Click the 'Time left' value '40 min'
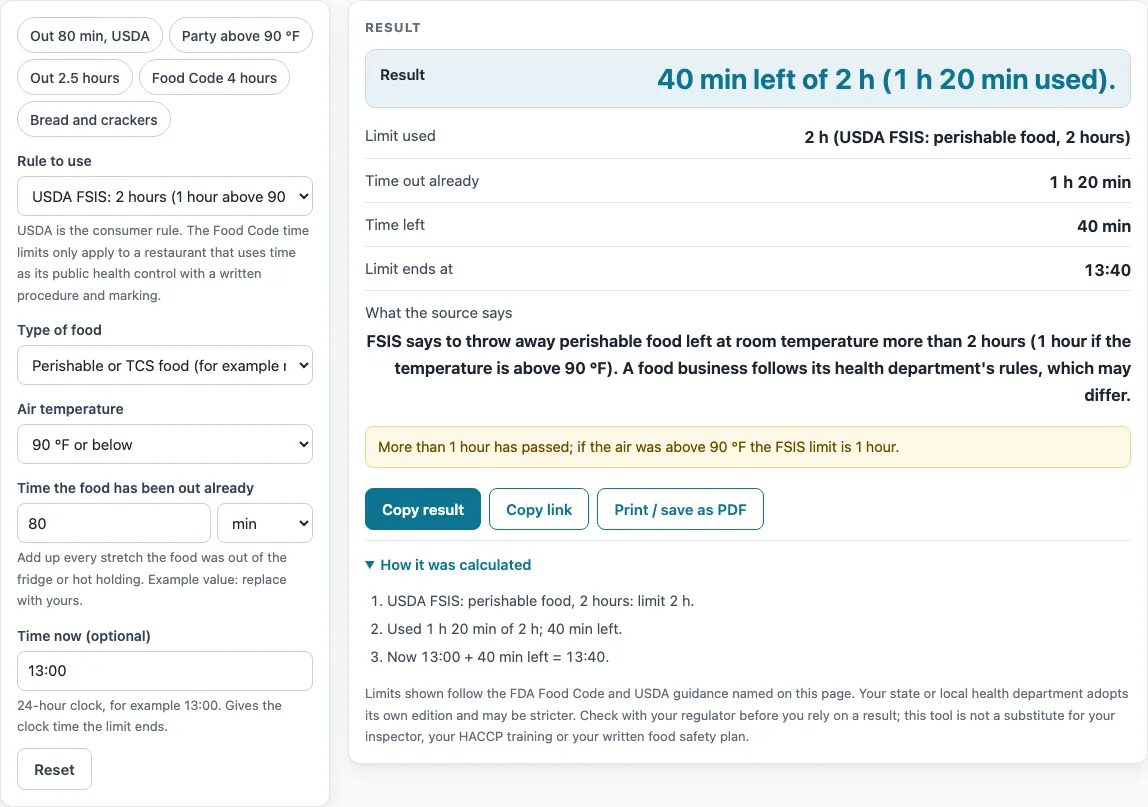Viewport: 1148px width, 807px height. click(x=1103, y=226)
